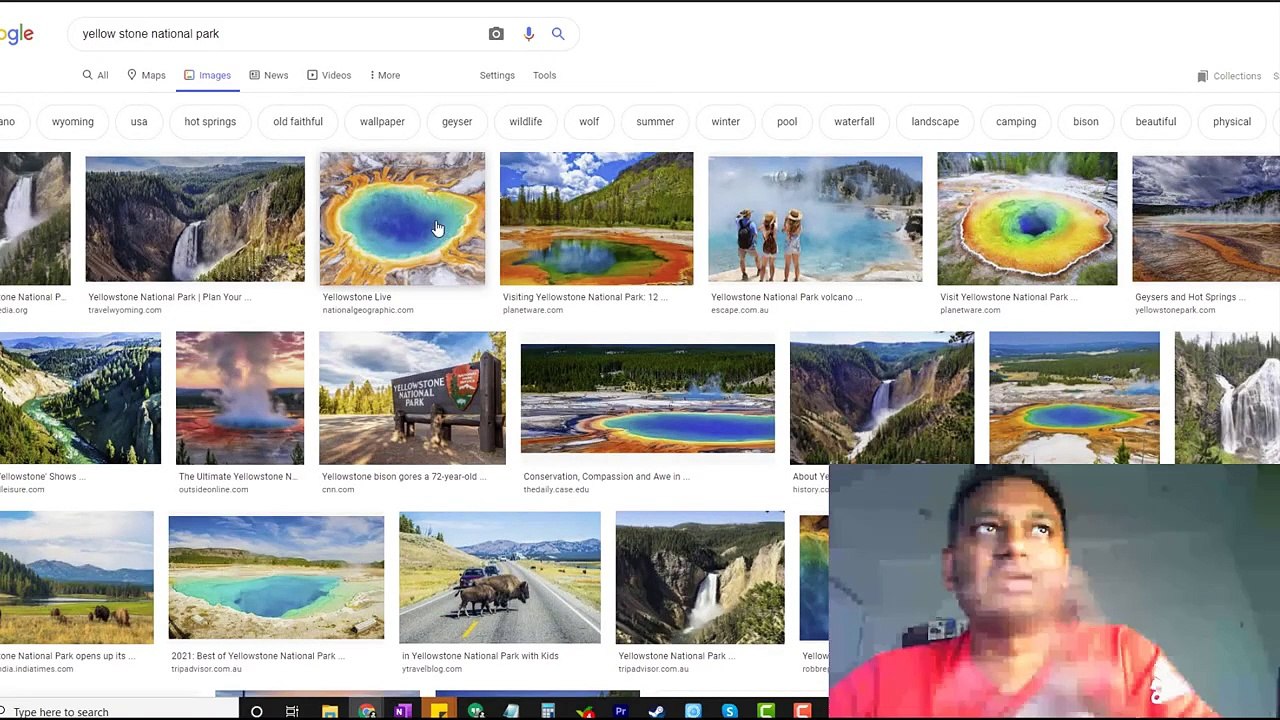Filter by the wildlife chip
Viewport: 1280px width, 720px height.
coord(525,122)
